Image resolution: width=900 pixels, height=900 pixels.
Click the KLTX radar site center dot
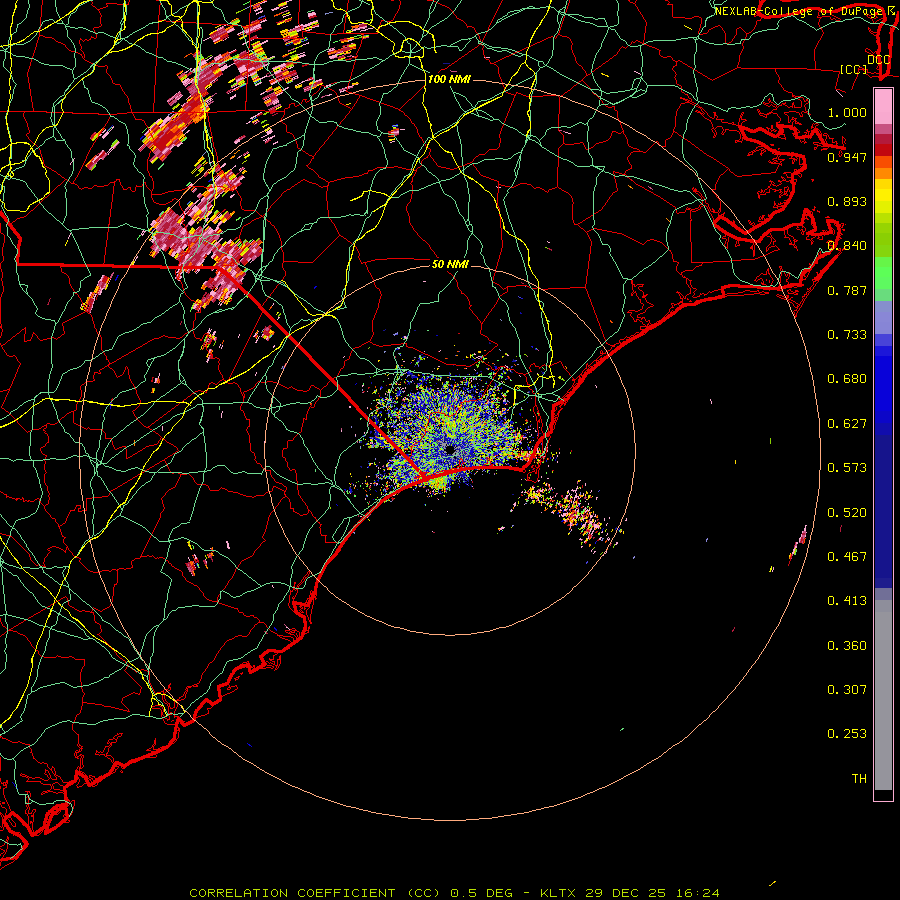click(450, 450)
